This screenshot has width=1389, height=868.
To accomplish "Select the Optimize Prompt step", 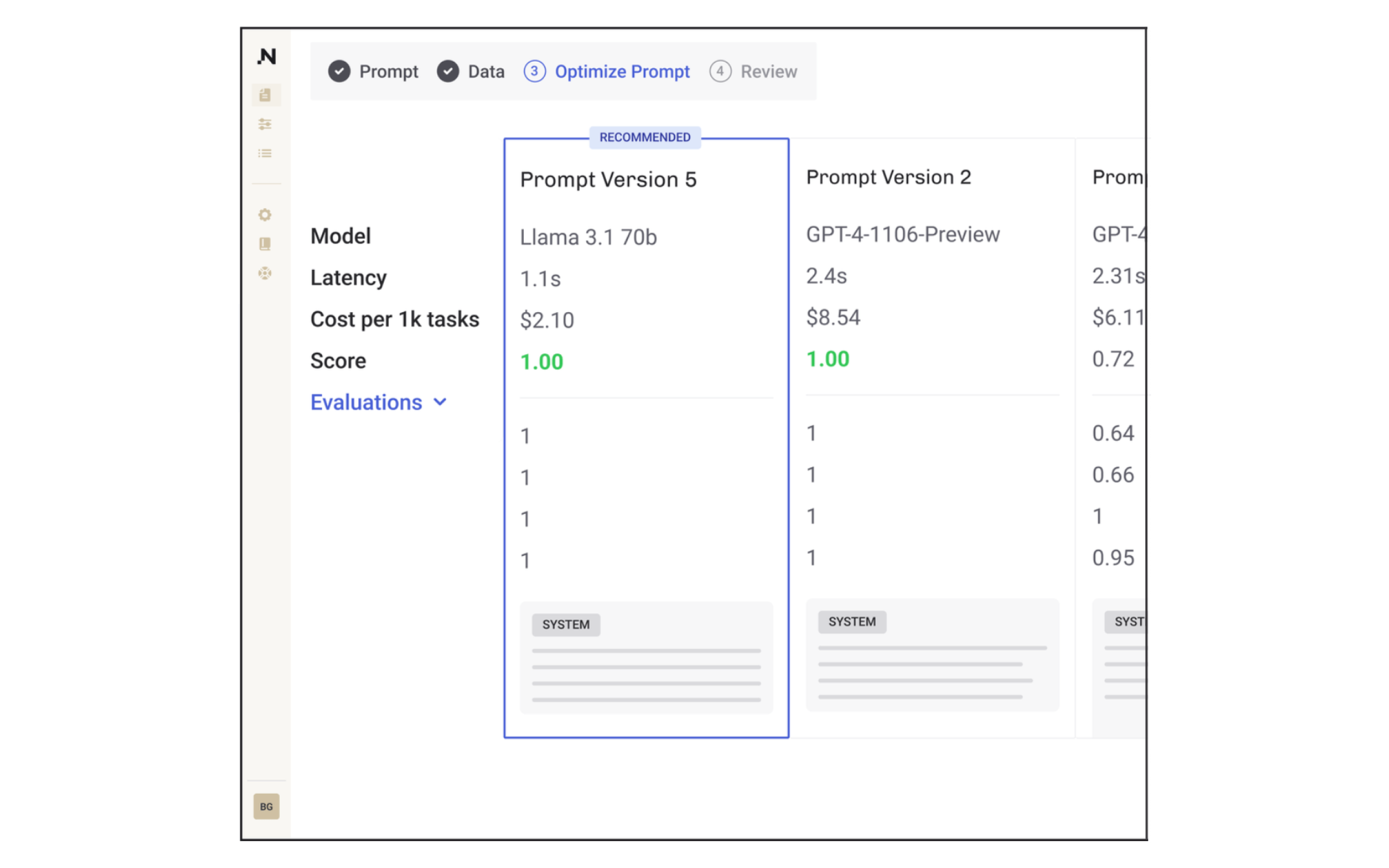I will [x=606, y=72].
